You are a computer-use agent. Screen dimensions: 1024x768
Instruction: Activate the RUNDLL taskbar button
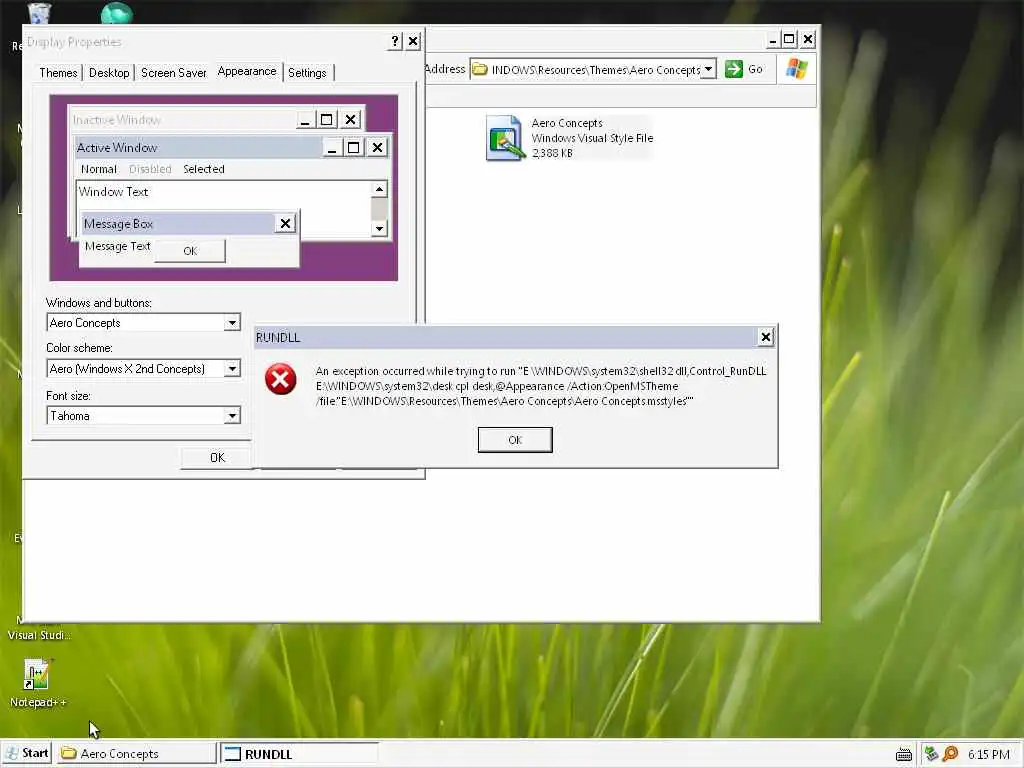(299, 754)
